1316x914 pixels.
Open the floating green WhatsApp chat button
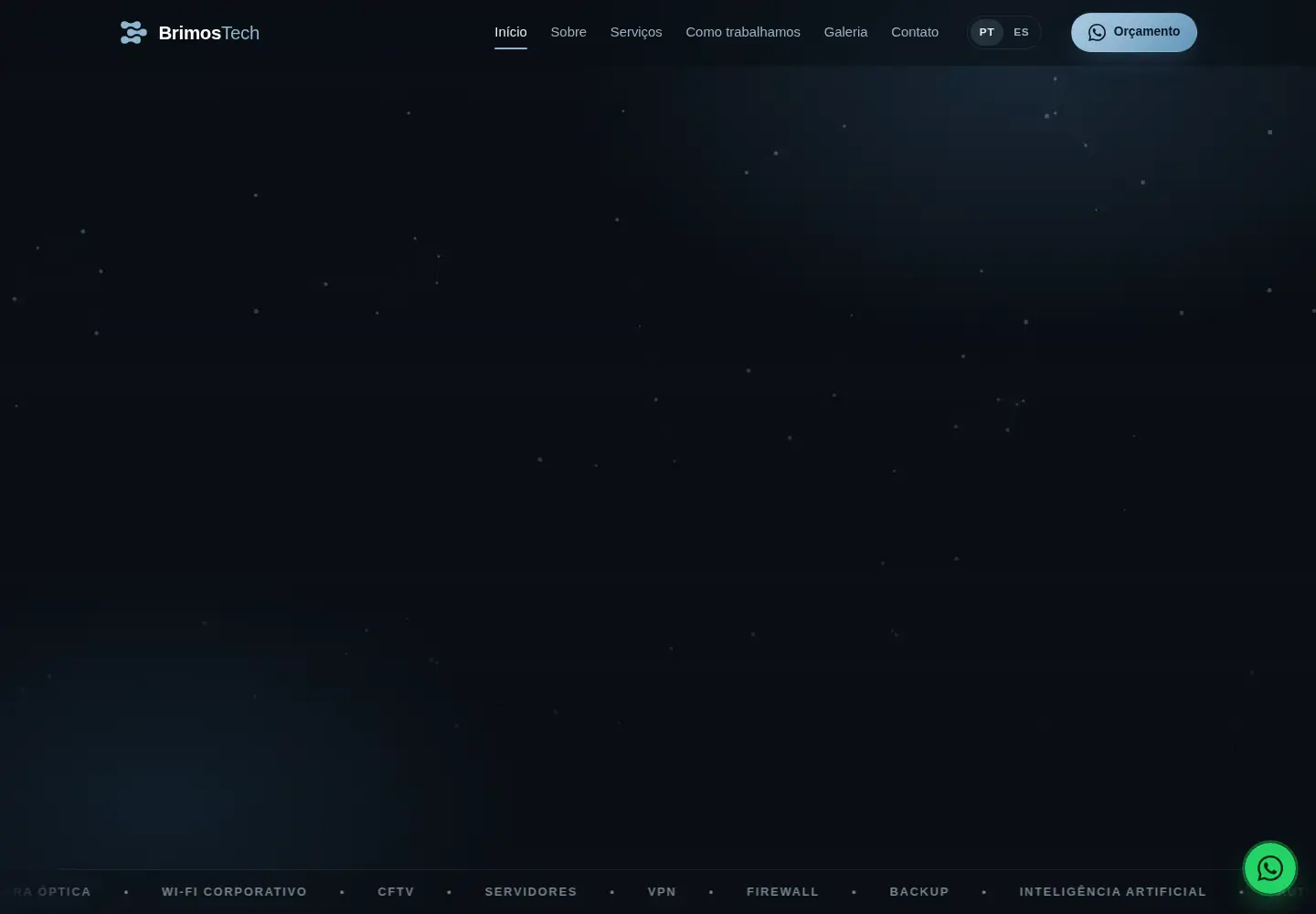click(x=1269, y=868)
